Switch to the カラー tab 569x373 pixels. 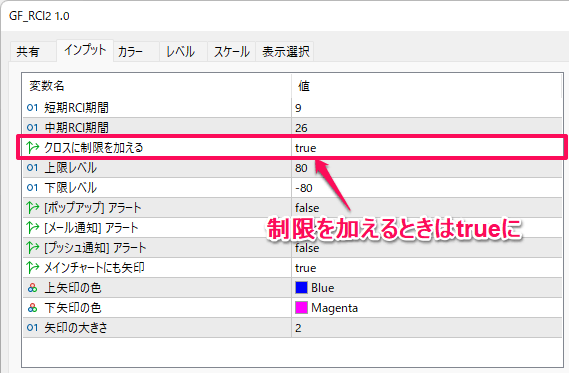tap(136, 52)
